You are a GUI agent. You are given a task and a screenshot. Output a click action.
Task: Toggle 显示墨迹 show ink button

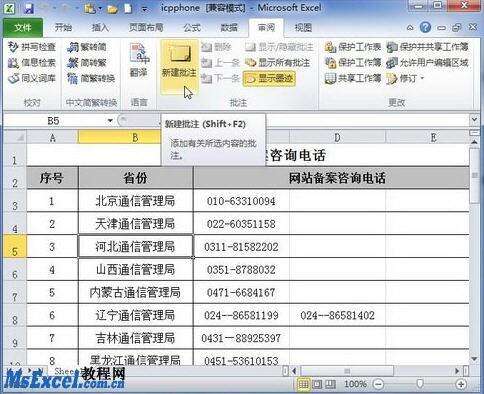(x=269, y=79)
